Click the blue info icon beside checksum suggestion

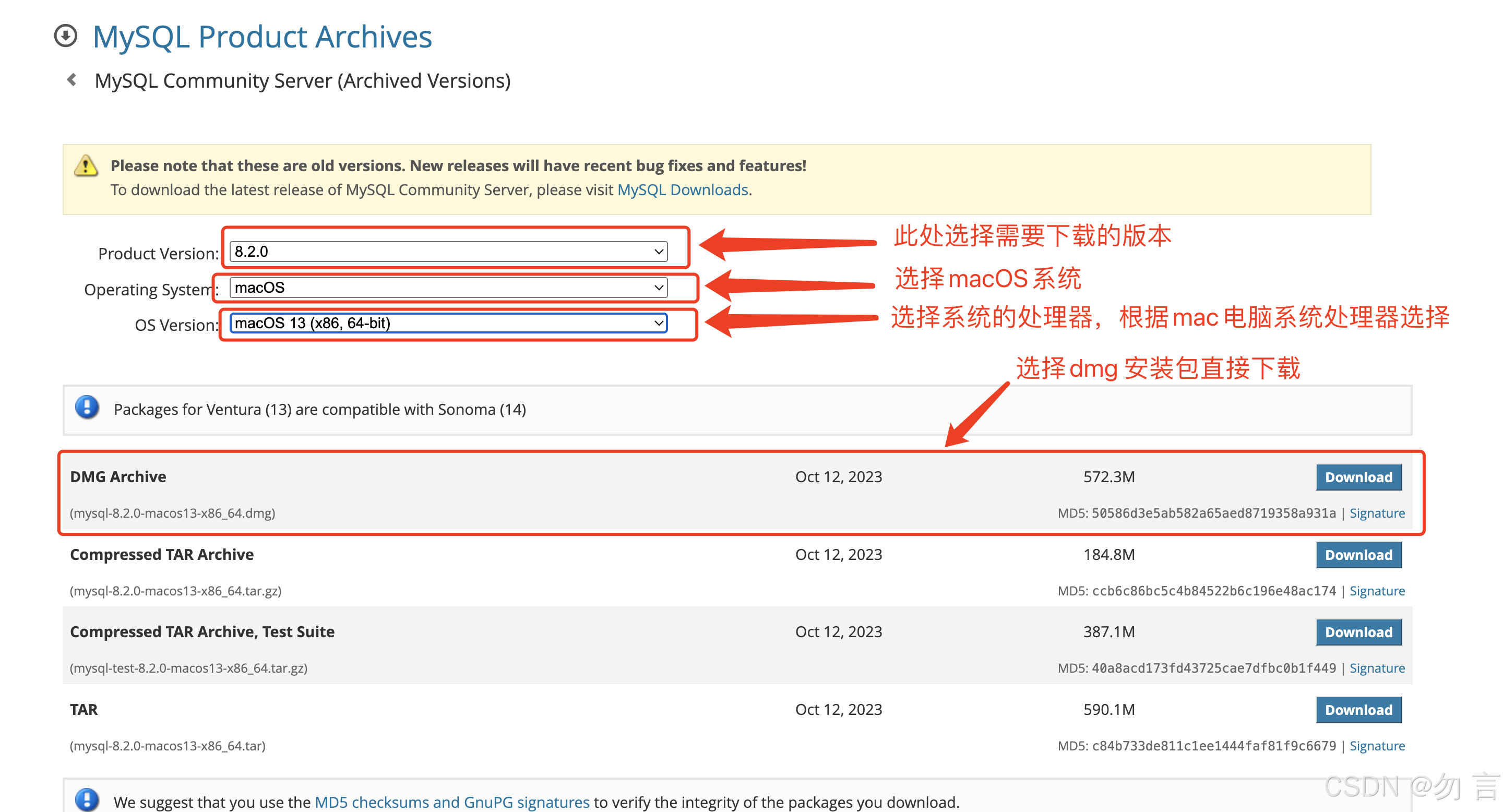(88, 800)
